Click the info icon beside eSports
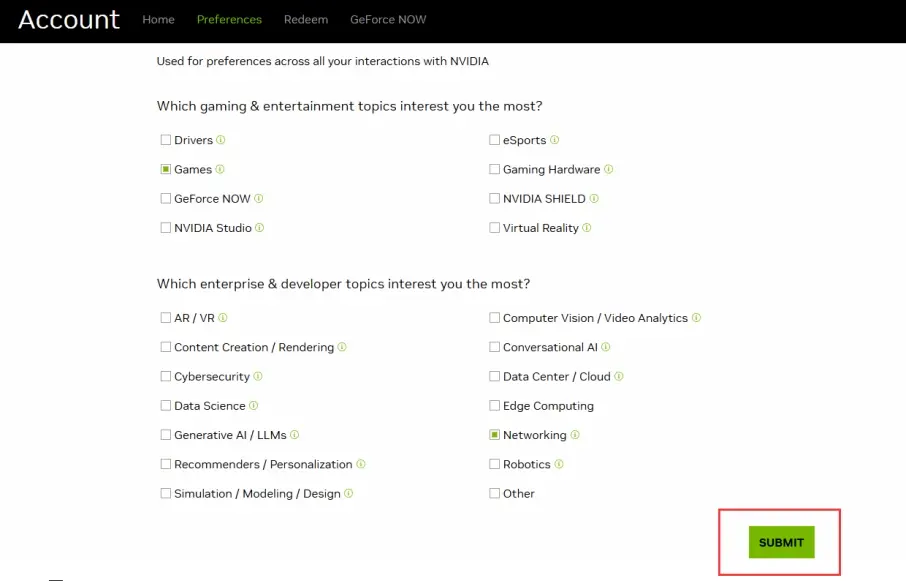The height and width of the screenshot is (581, 906). click(x=555, y=140)
